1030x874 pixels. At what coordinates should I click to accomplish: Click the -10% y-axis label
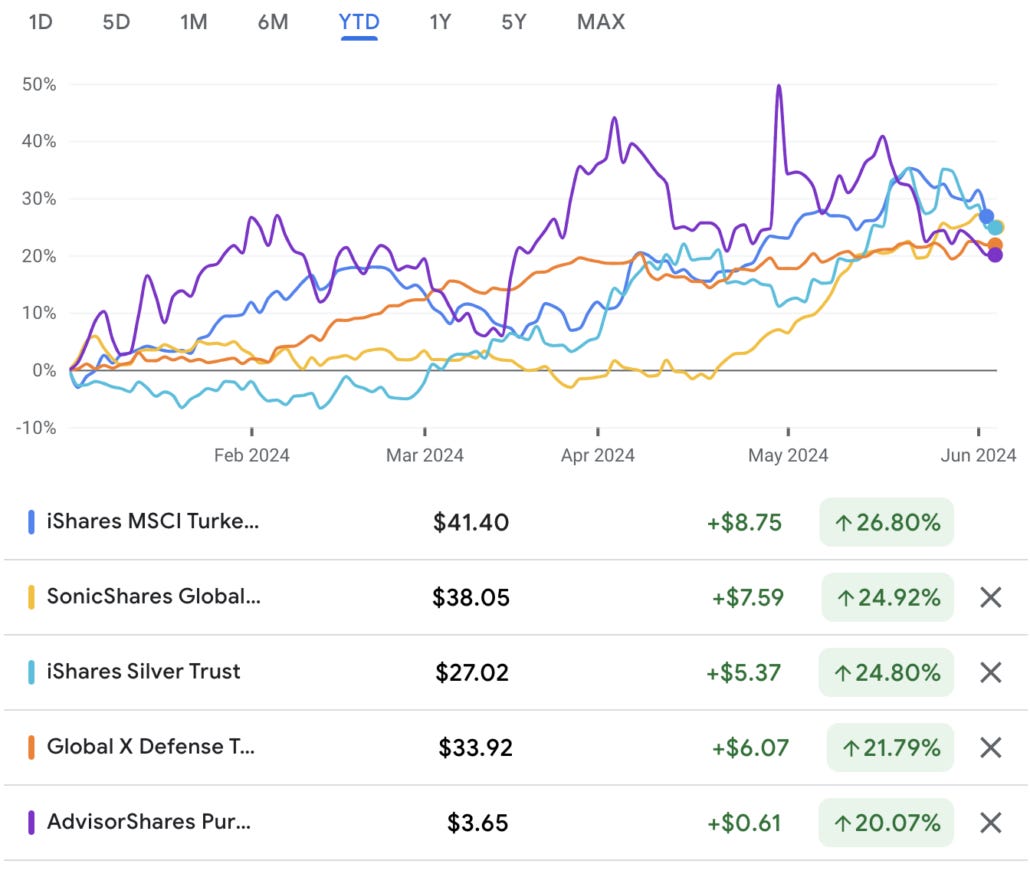pyautogui.click(x=36, y=427)
